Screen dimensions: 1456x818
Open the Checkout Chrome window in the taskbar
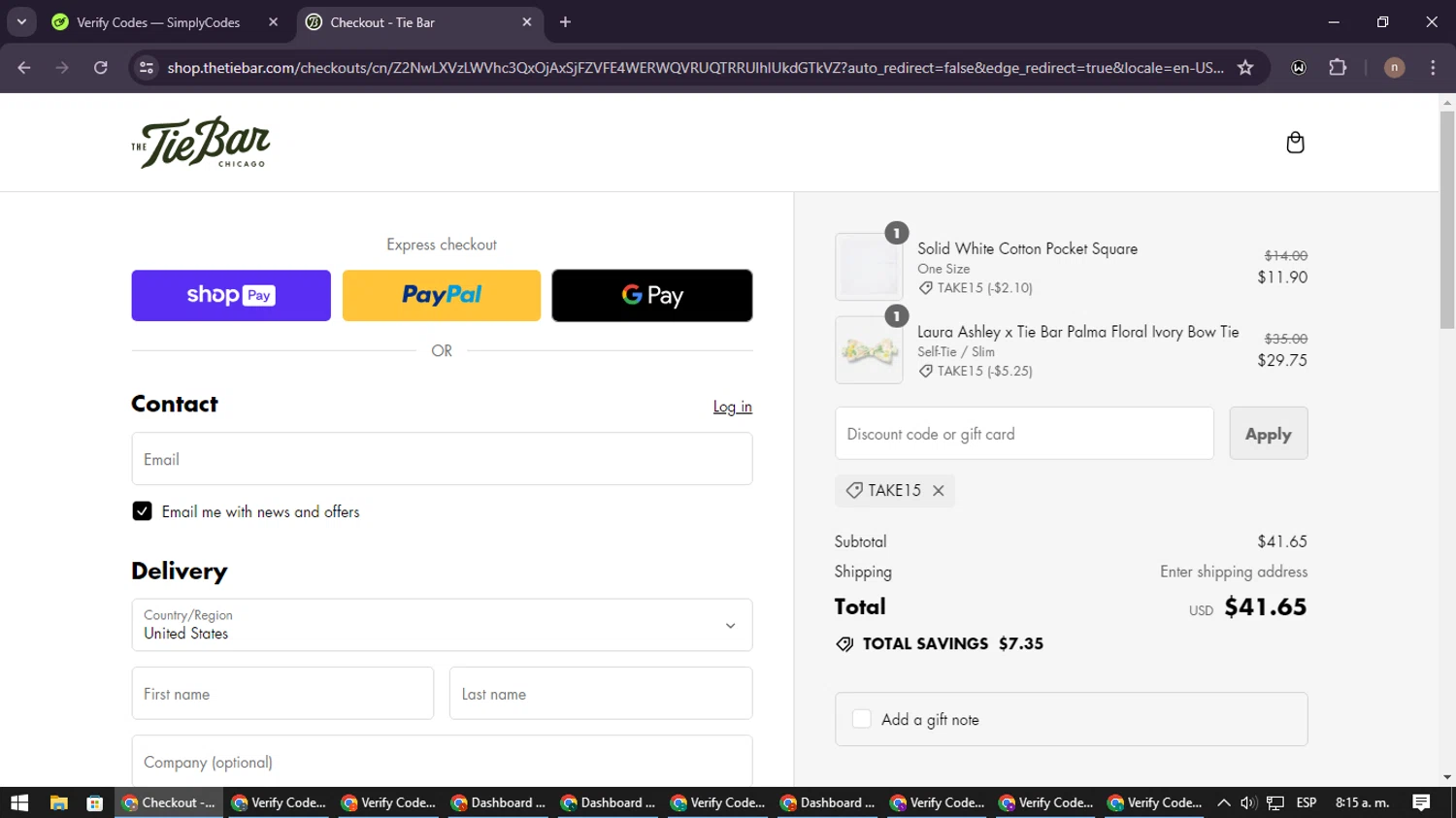click(170, 802)
